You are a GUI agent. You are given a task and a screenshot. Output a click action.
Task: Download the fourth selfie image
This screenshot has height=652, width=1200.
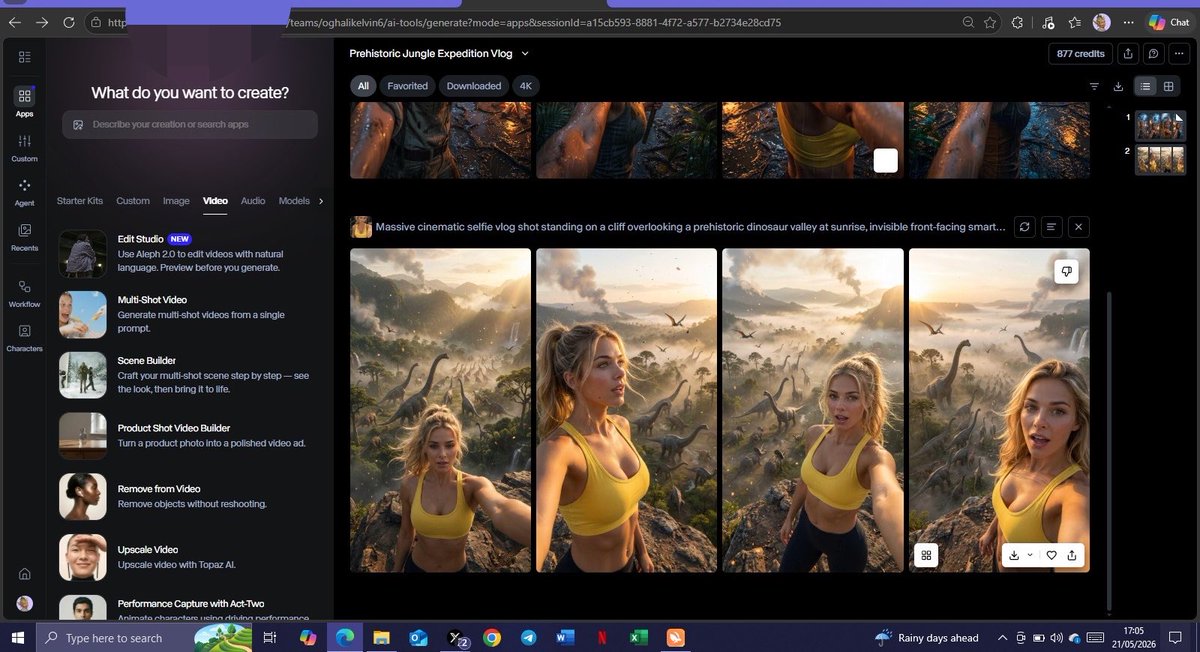click(x=1014, y=556)
